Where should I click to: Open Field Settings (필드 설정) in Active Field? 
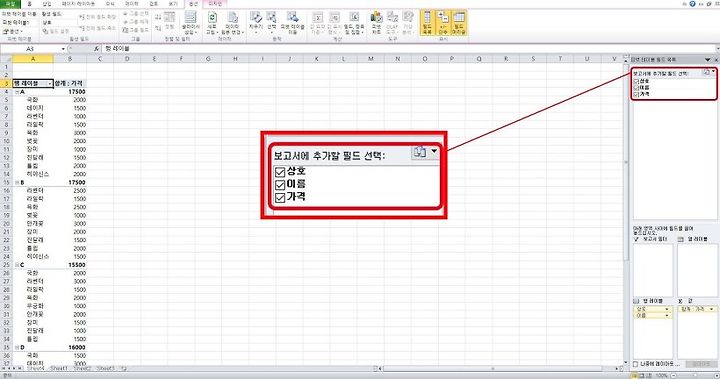coord(56,31)
